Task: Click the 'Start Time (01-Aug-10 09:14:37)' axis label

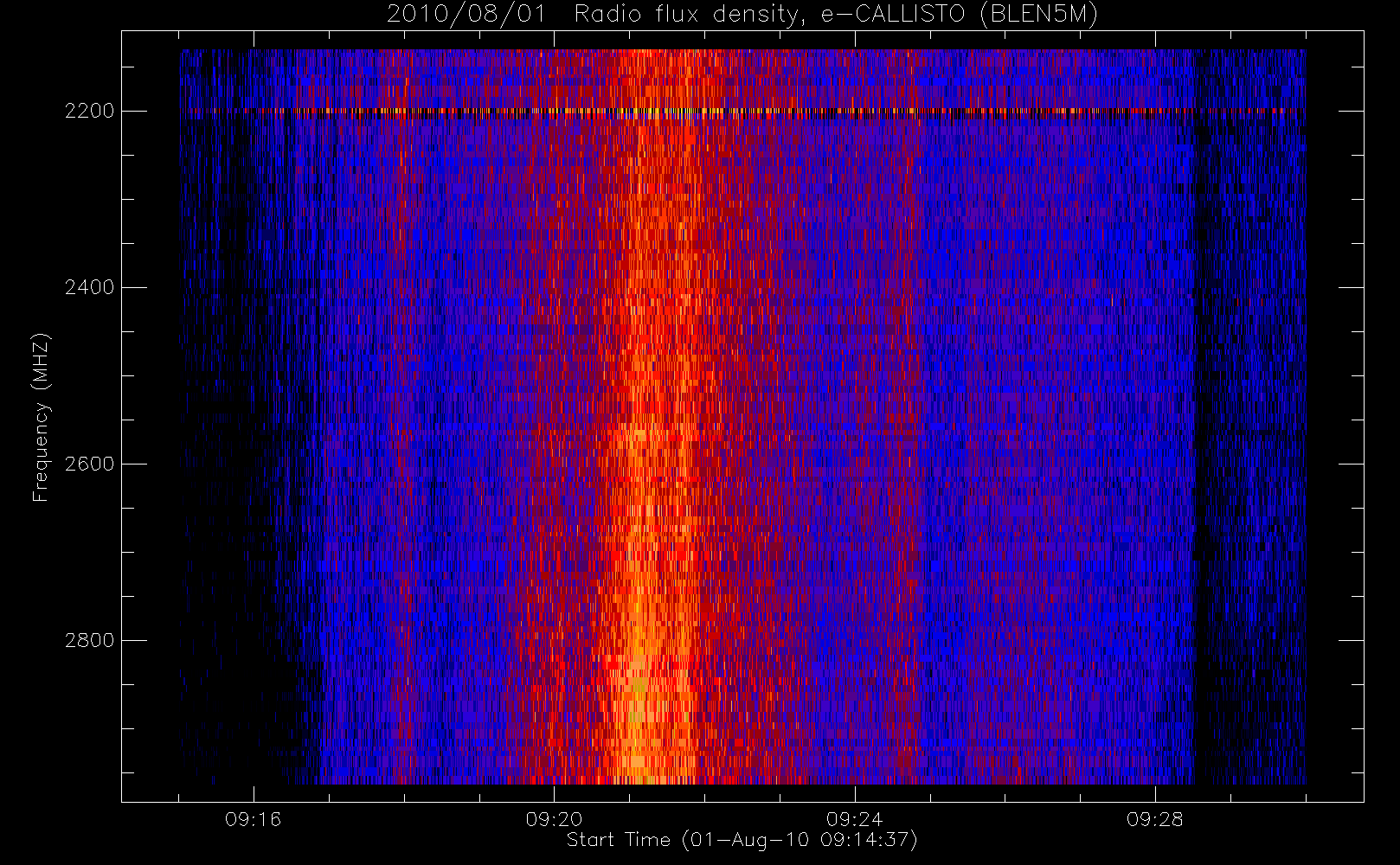Action: click(x=742, y=840)
